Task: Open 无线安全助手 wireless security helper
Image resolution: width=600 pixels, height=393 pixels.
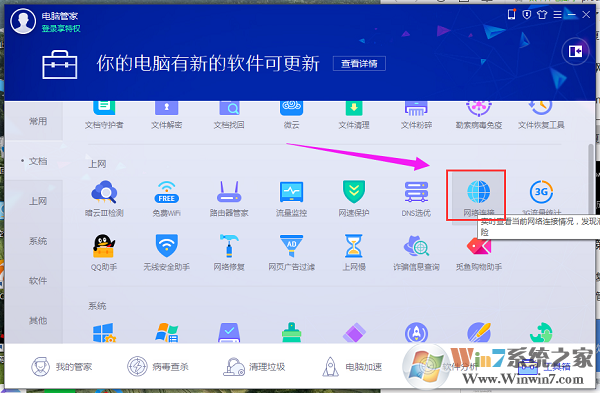Action: tap(166, 252)
